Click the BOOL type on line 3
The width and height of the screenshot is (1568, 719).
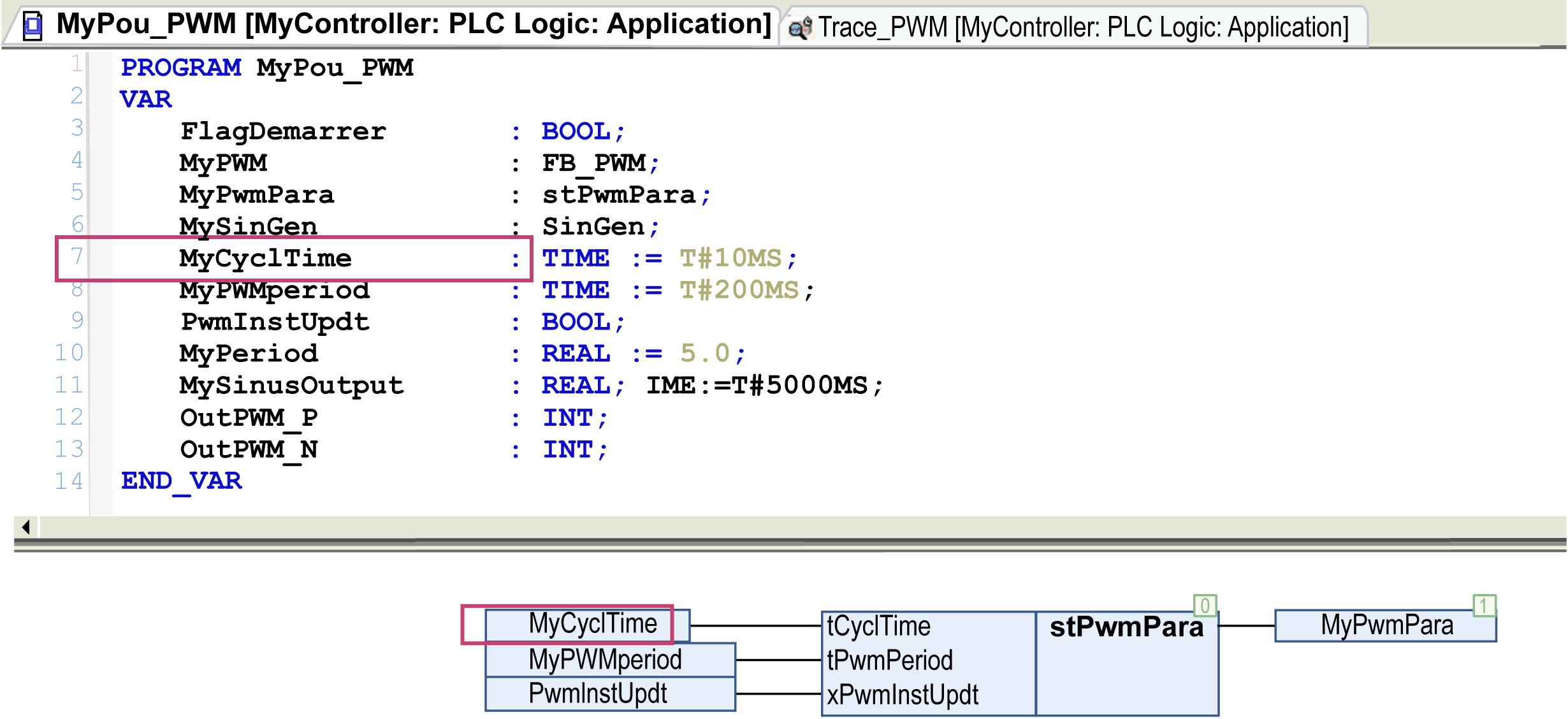click(576, 131)
